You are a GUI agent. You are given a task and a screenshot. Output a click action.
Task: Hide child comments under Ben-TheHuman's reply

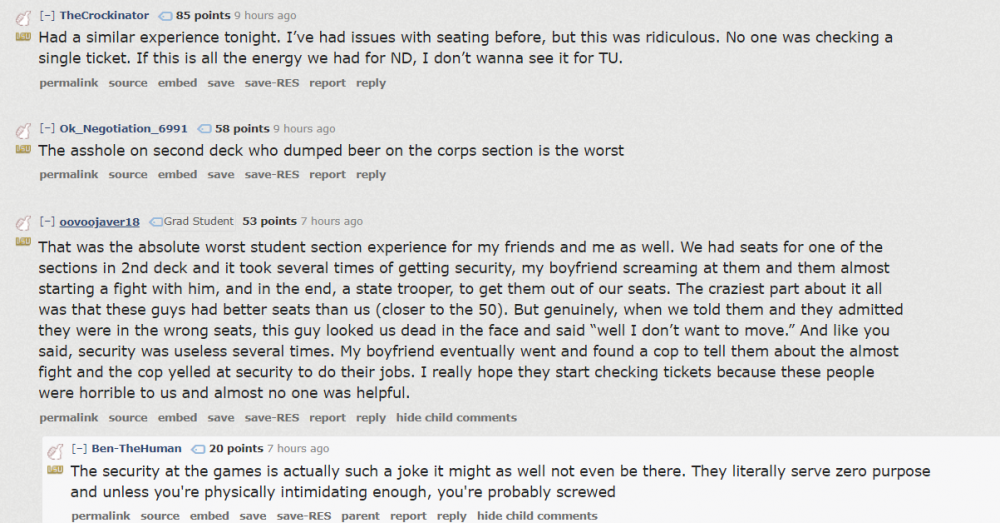(537, 516)
